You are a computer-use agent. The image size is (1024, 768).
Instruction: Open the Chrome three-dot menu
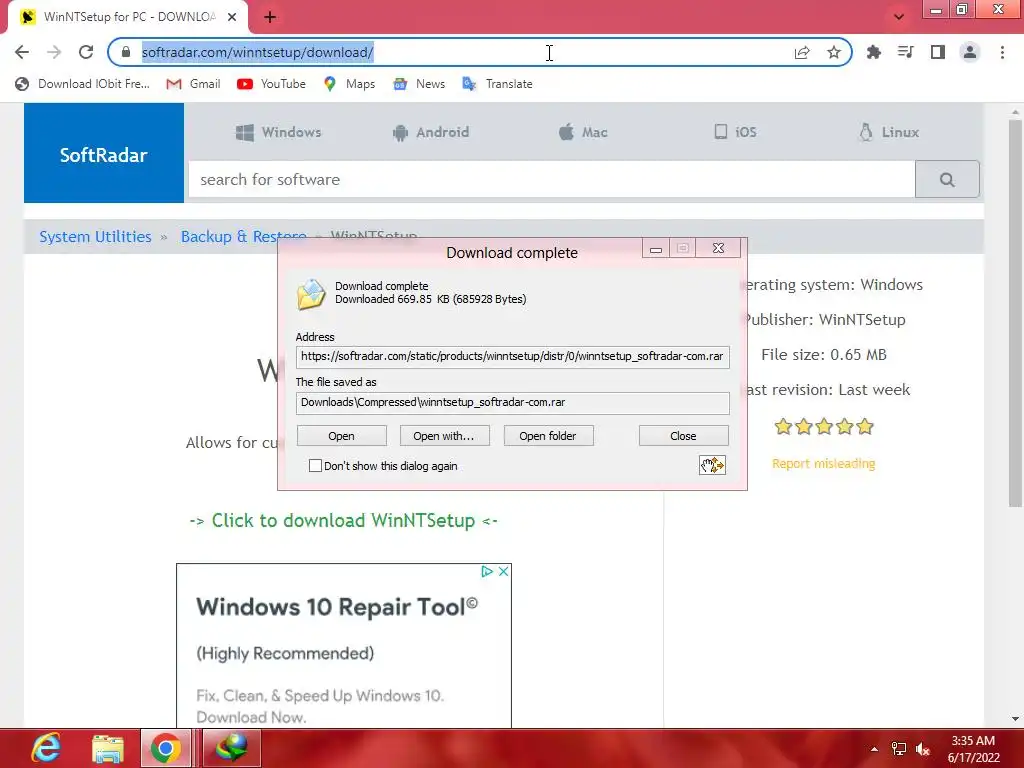point(1002,52)
